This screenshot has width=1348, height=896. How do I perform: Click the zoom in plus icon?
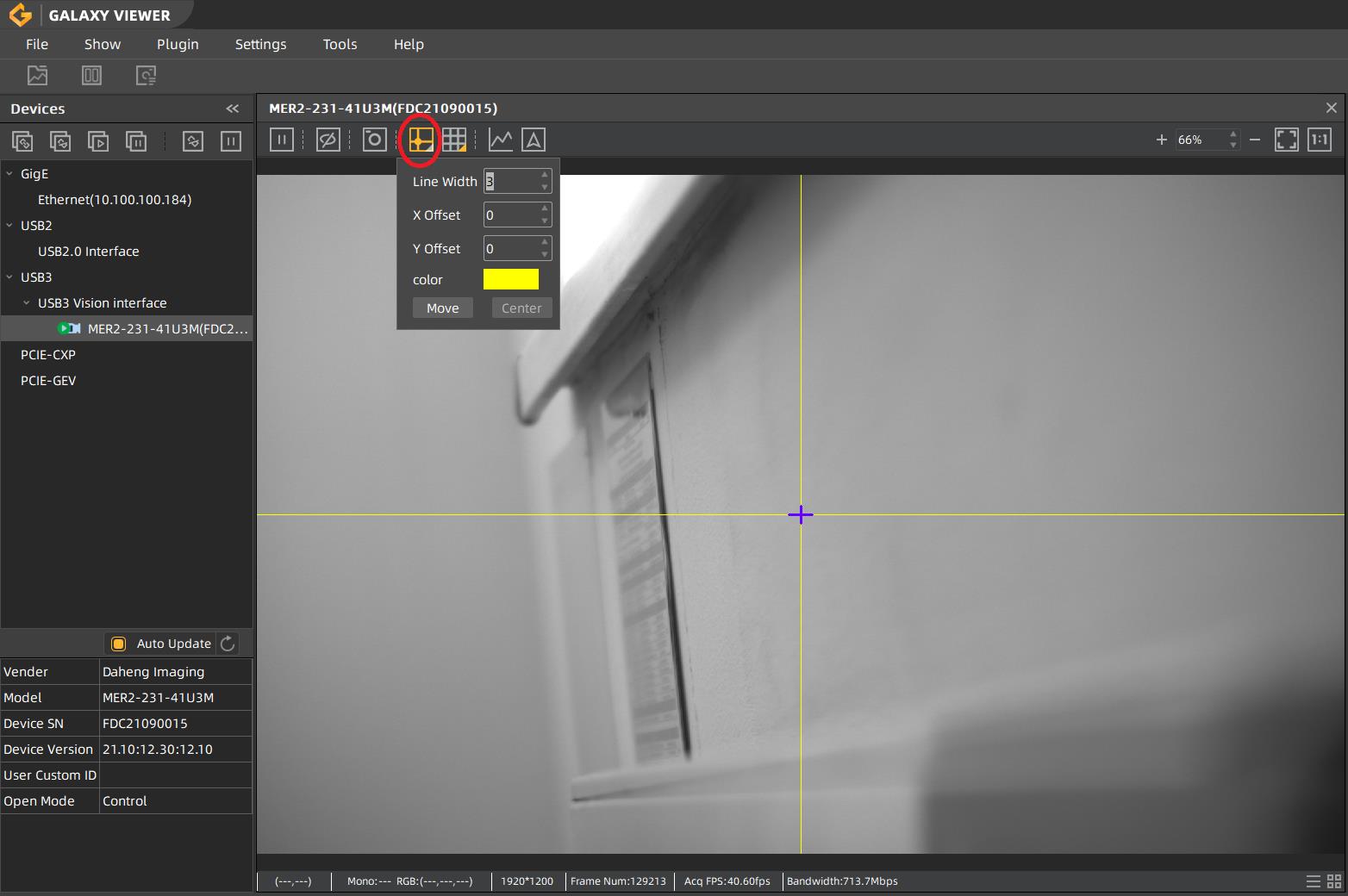click(1161, 140)
